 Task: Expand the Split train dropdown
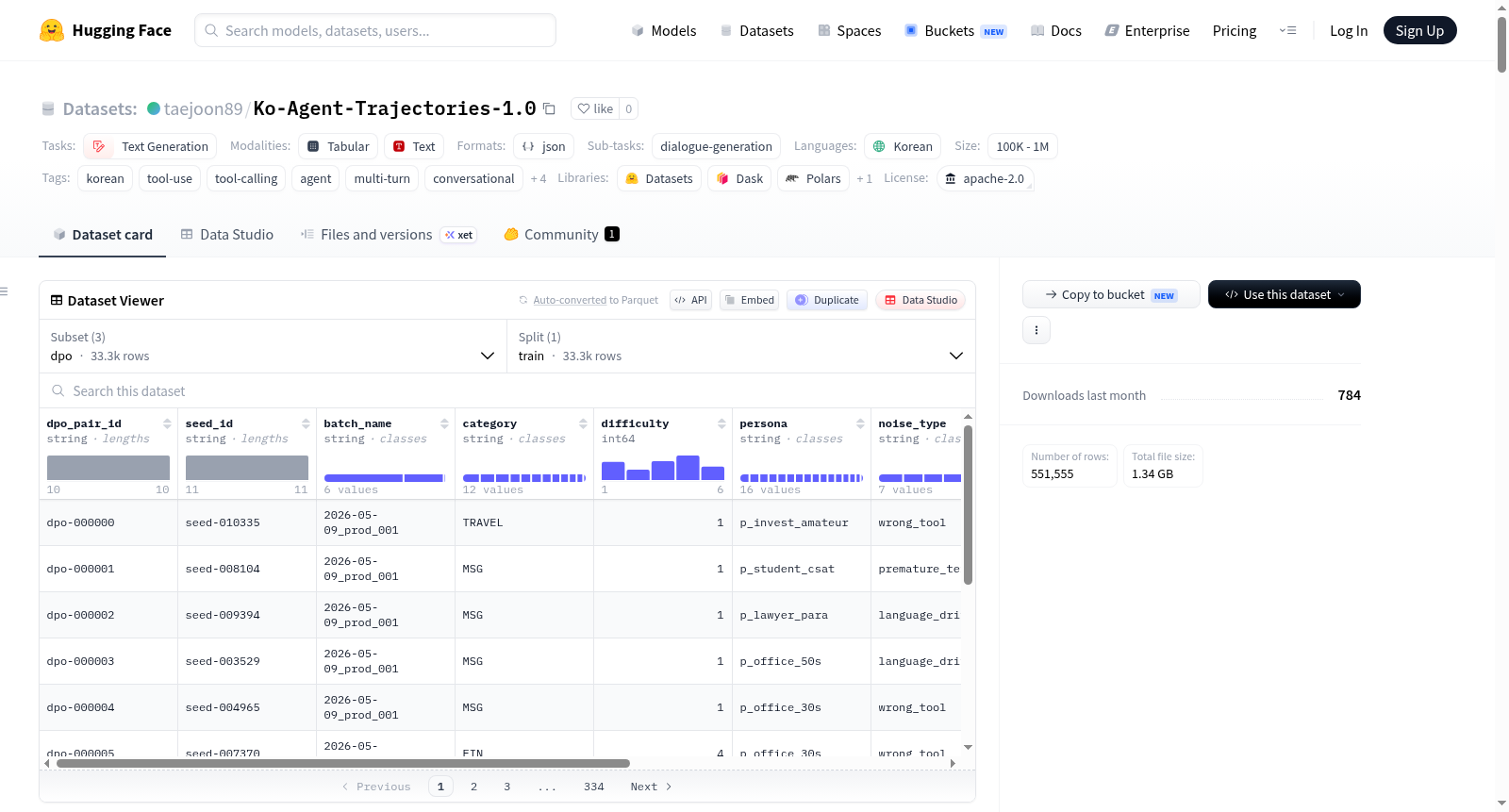[x=741, y=346]
